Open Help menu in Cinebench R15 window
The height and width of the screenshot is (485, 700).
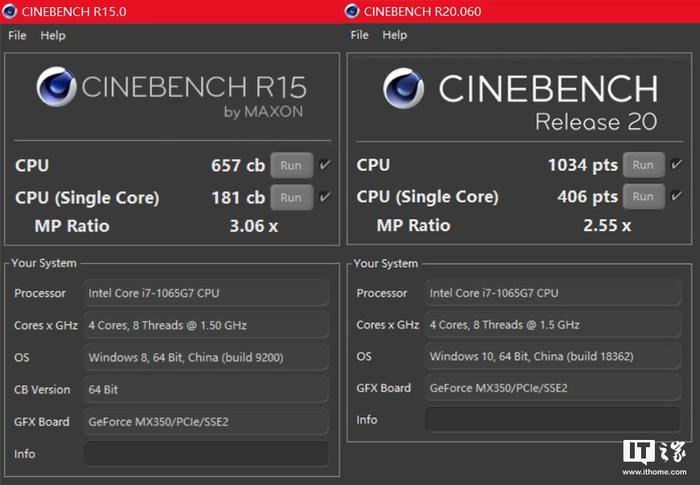tap(53, 35)
